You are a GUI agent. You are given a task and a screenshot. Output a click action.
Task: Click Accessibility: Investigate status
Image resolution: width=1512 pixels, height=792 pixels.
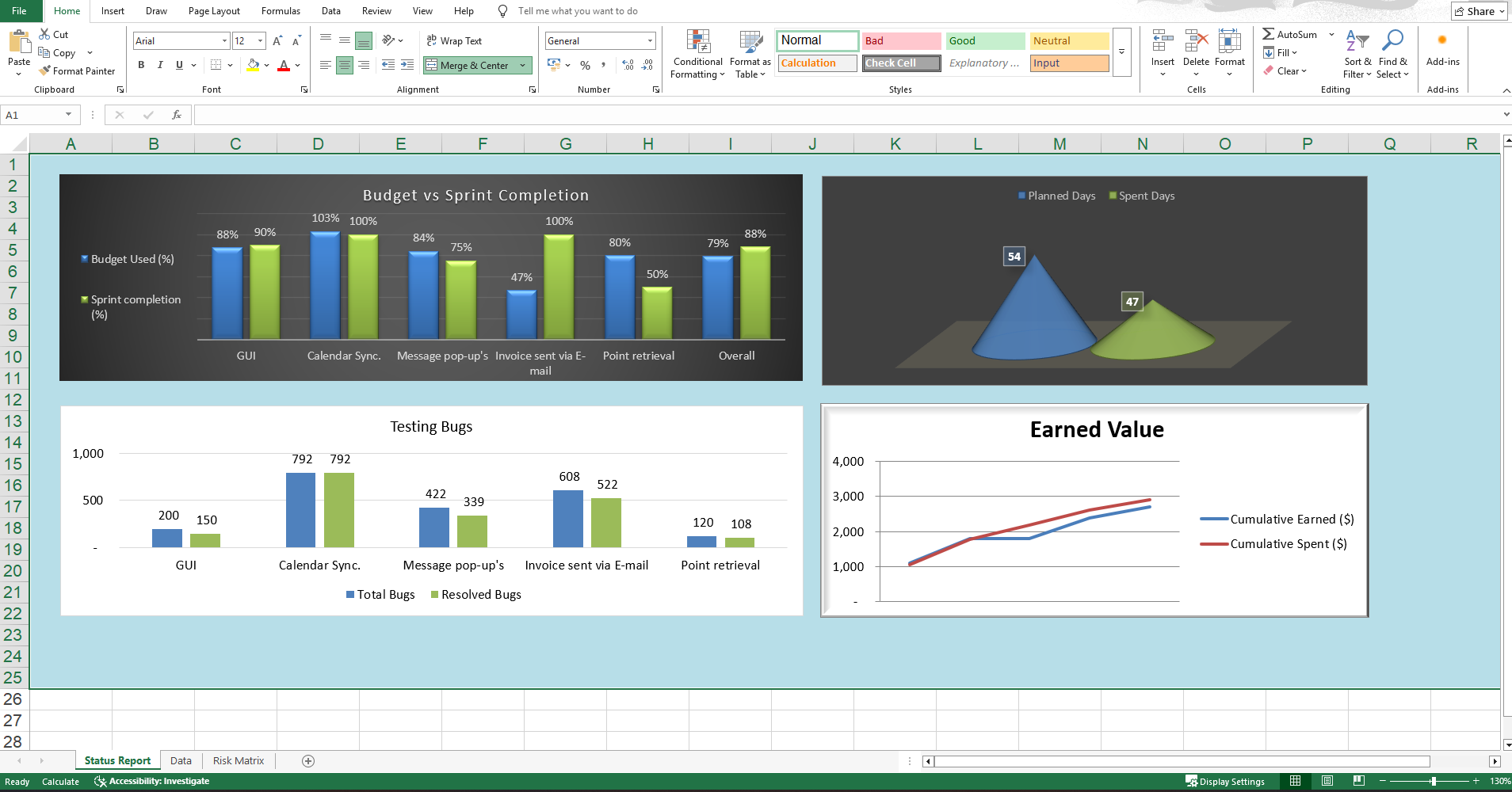[151, 781]
